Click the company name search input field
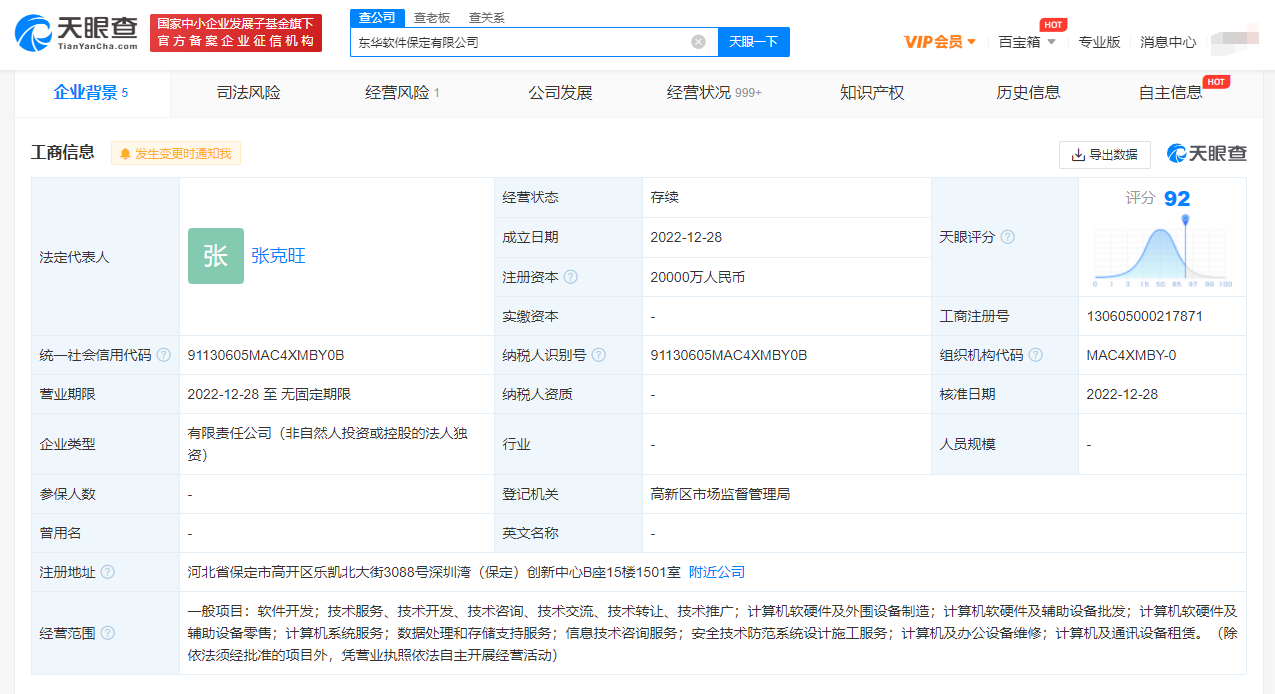The image size is (1275, 694). coord(518,42)
